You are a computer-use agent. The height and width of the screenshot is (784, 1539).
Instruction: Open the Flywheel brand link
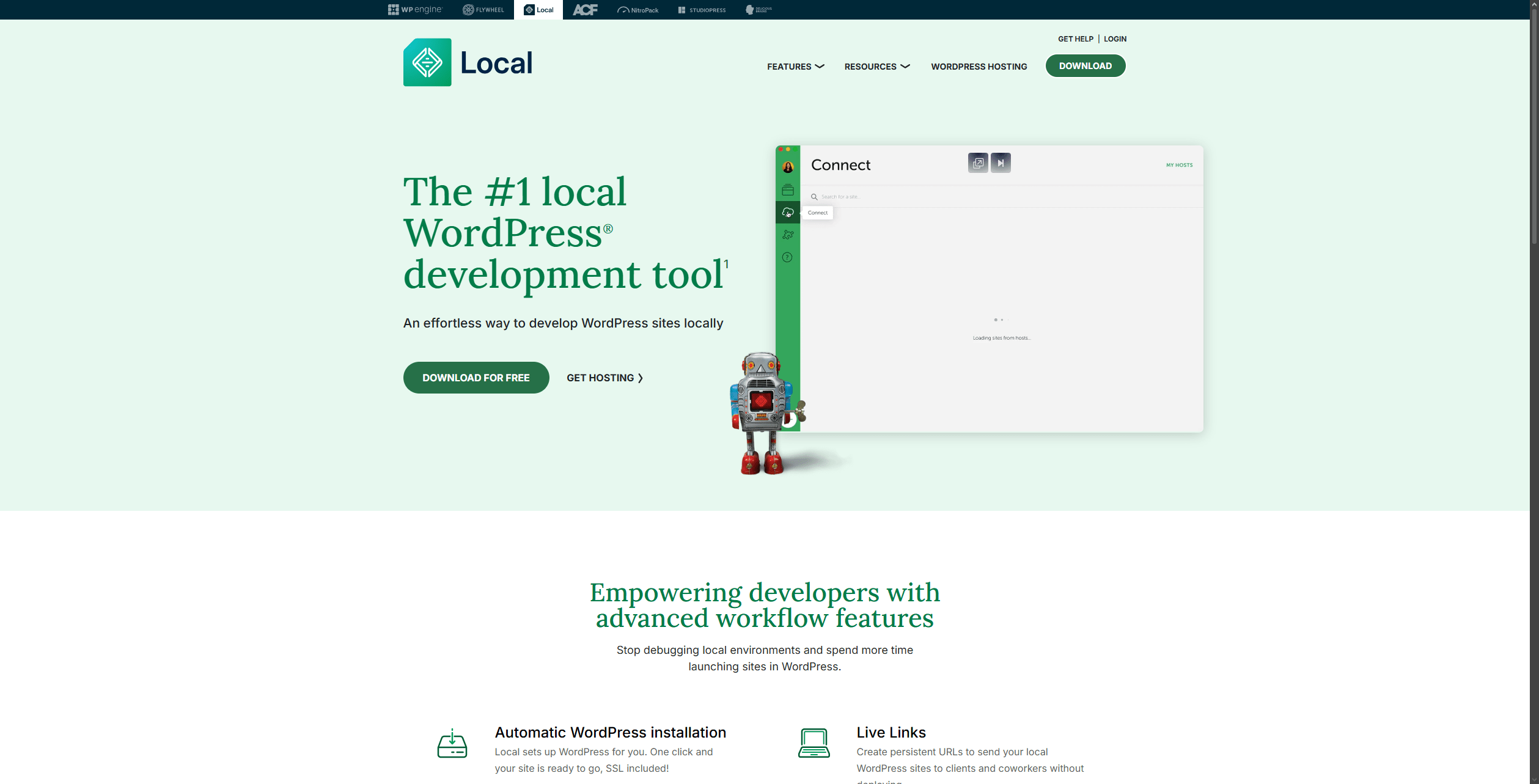tap(483, 10)
